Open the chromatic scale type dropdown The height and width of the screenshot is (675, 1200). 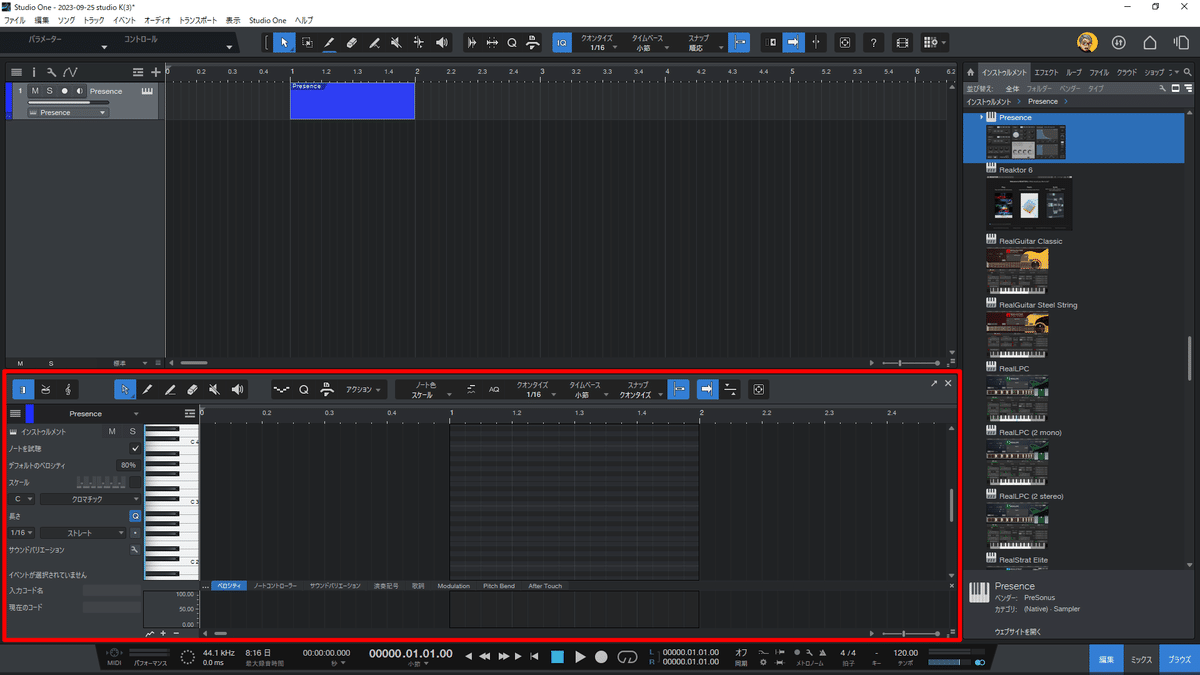tap(91, 499)
